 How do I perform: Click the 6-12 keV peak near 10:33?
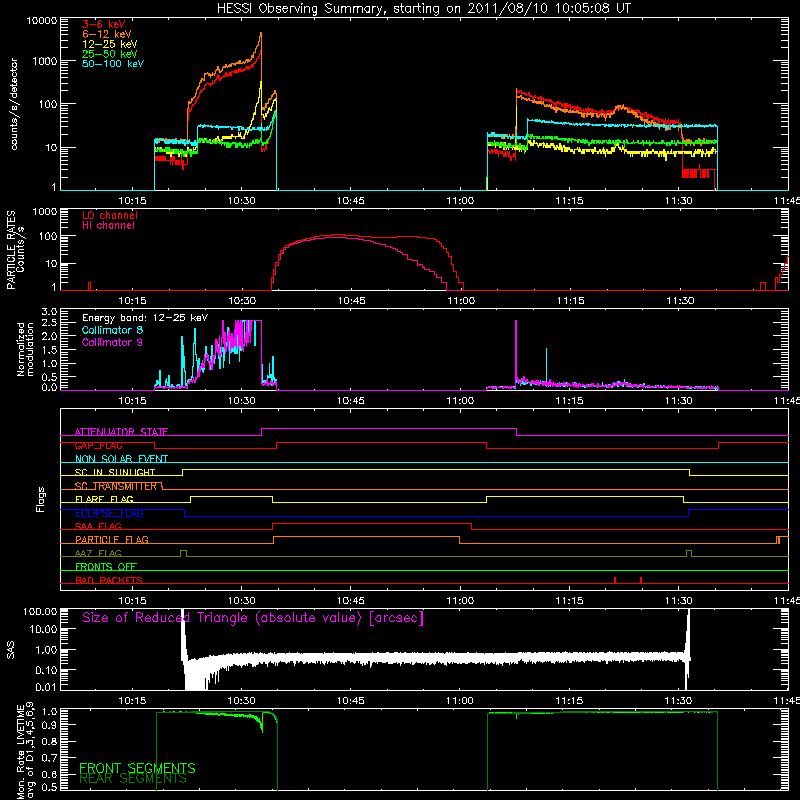[x=261, y=34]
